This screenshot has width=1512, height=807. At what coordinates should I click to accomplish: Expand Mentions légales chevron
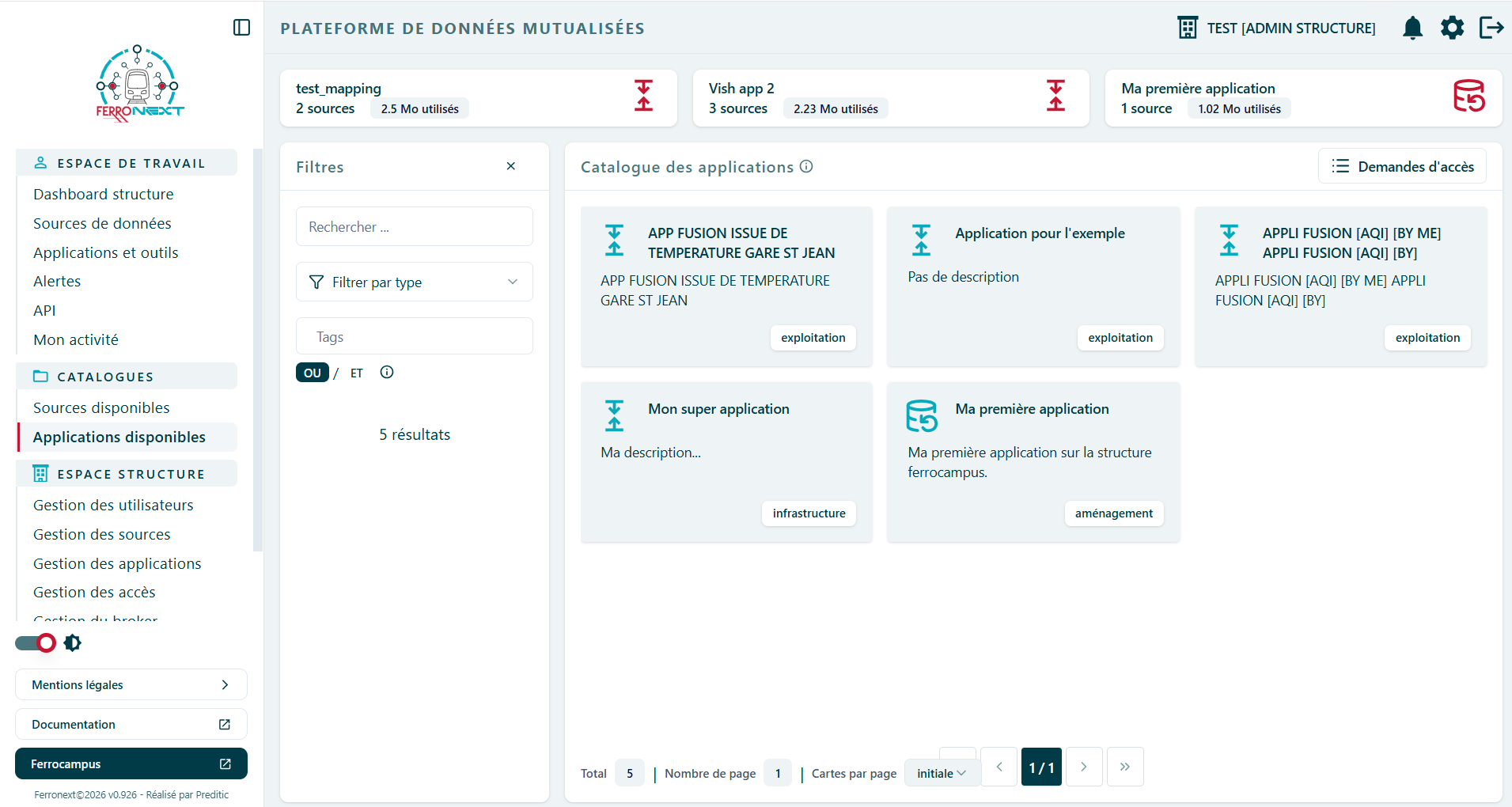coord(225,684)
